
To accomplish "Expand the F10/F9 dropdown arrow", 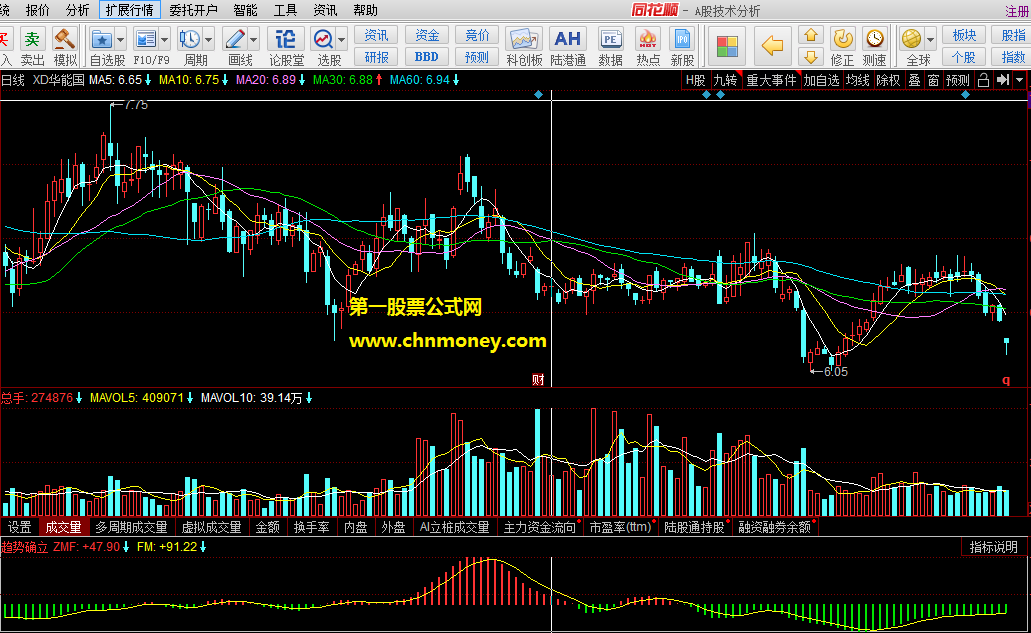I will 164,40.
